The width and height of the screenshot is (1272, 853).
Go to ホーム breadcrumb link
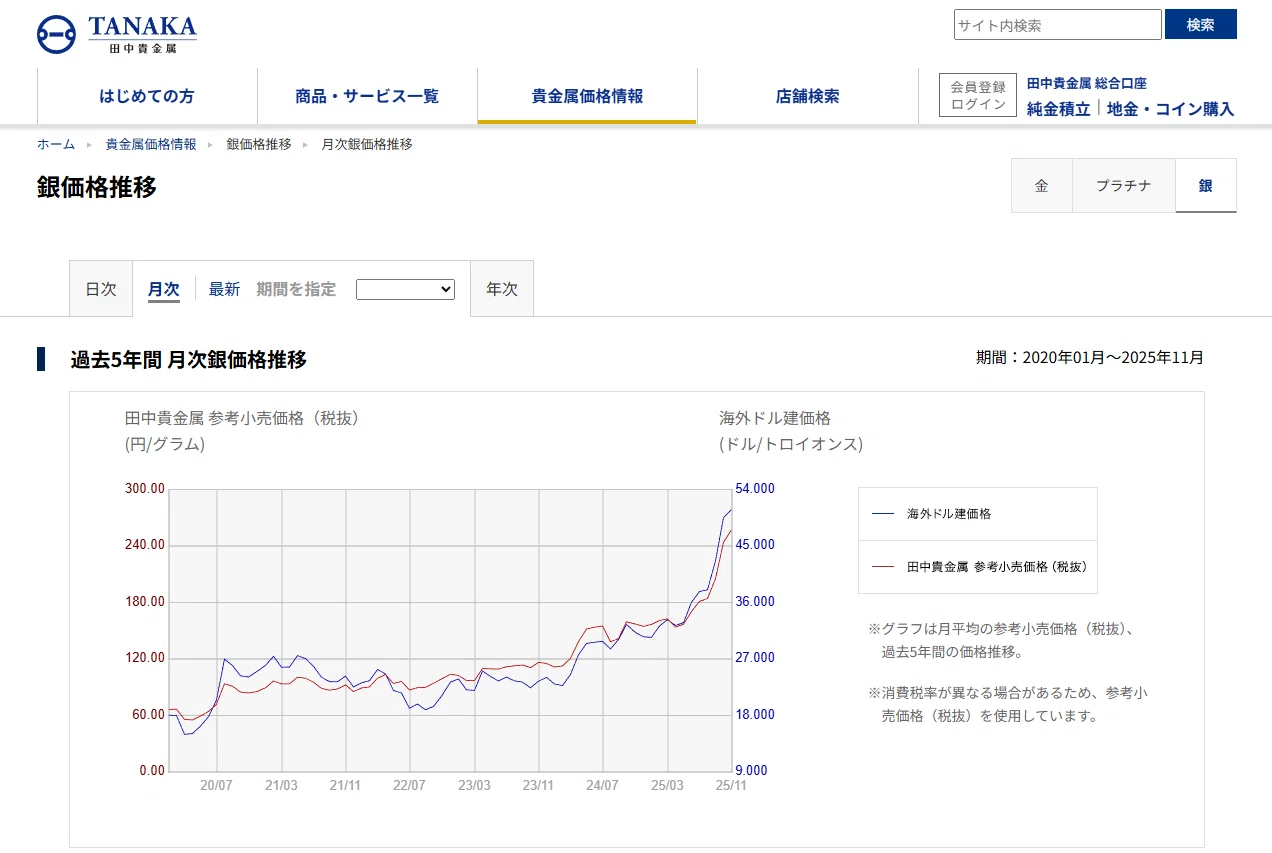pyautogui.click(x=56, y=144)
